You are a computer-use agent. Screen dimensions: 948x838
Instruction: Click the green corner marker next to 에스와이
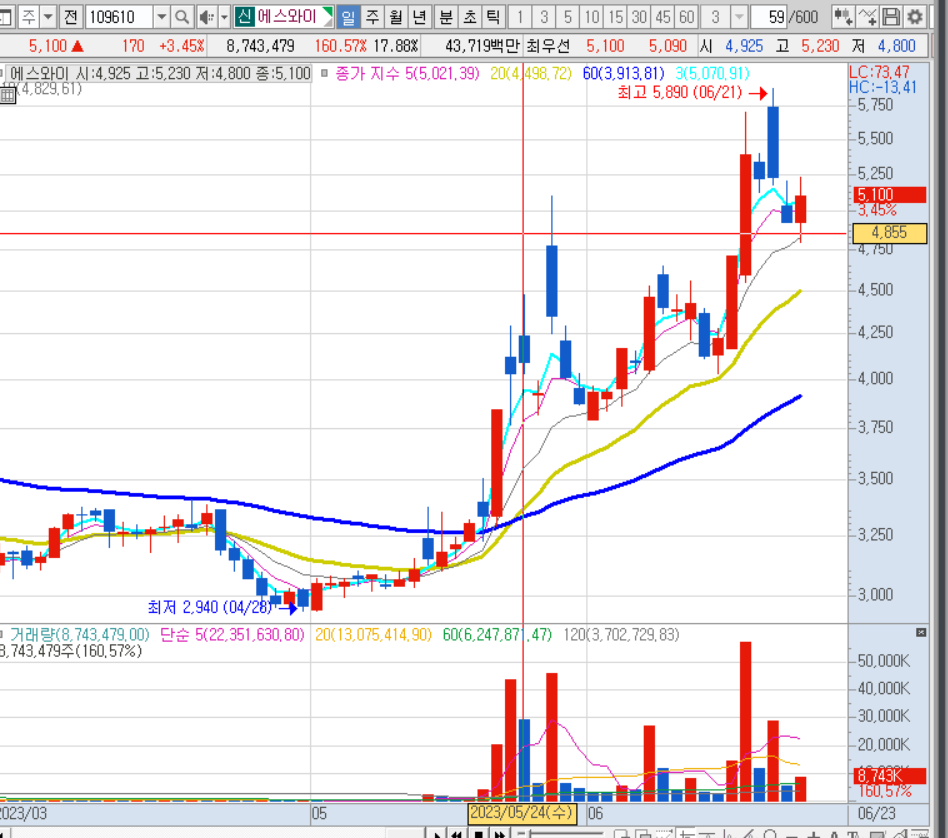click(328, 12)
